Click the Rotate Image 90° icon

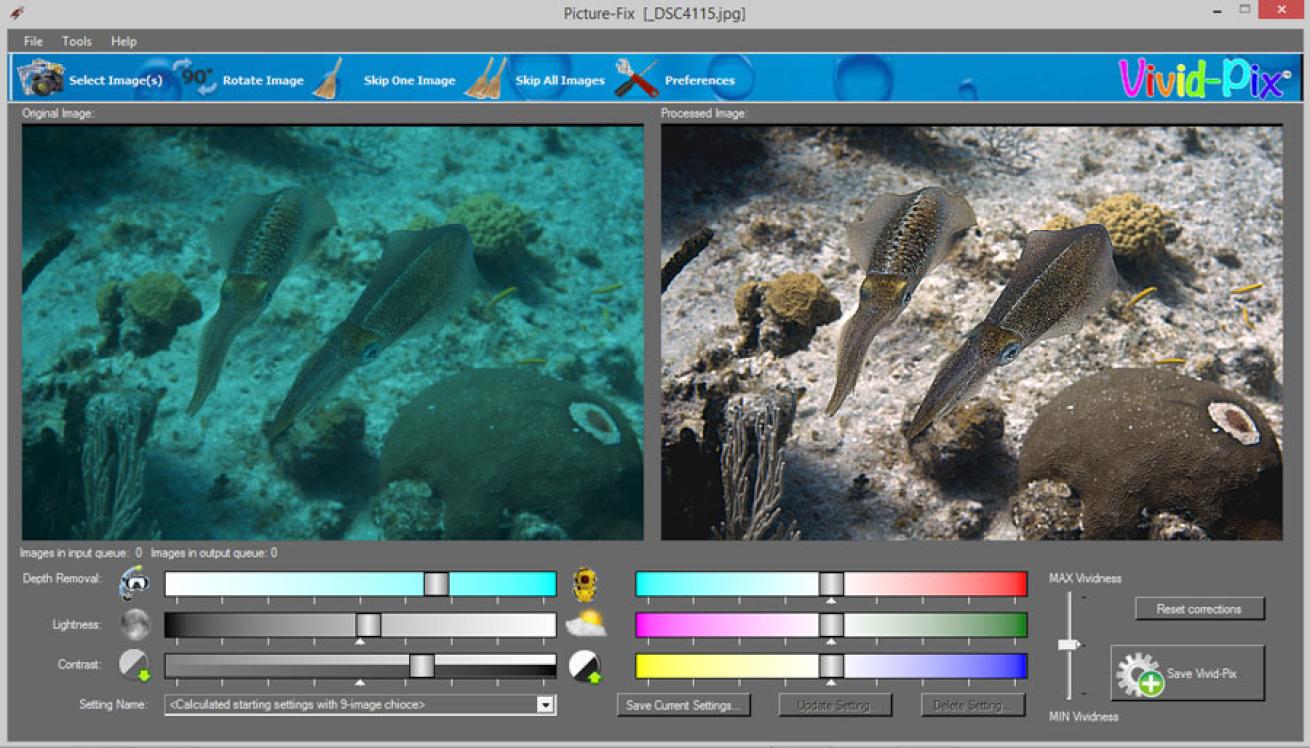tap(195, 77)
